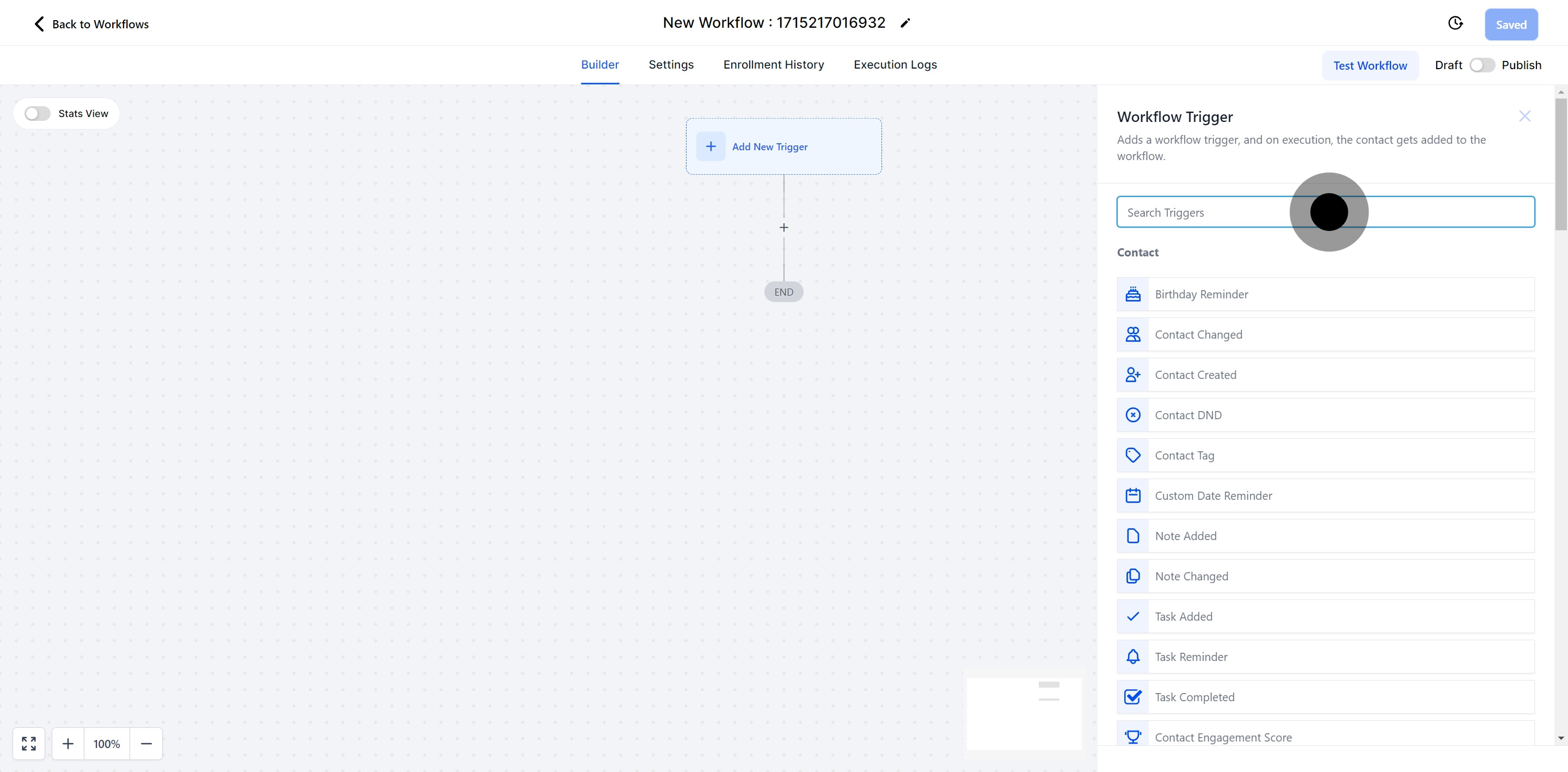Screen dimensions: 1568x772
Task: Select the Task Reminder bell icon
Action: (x=1133, y=657)
